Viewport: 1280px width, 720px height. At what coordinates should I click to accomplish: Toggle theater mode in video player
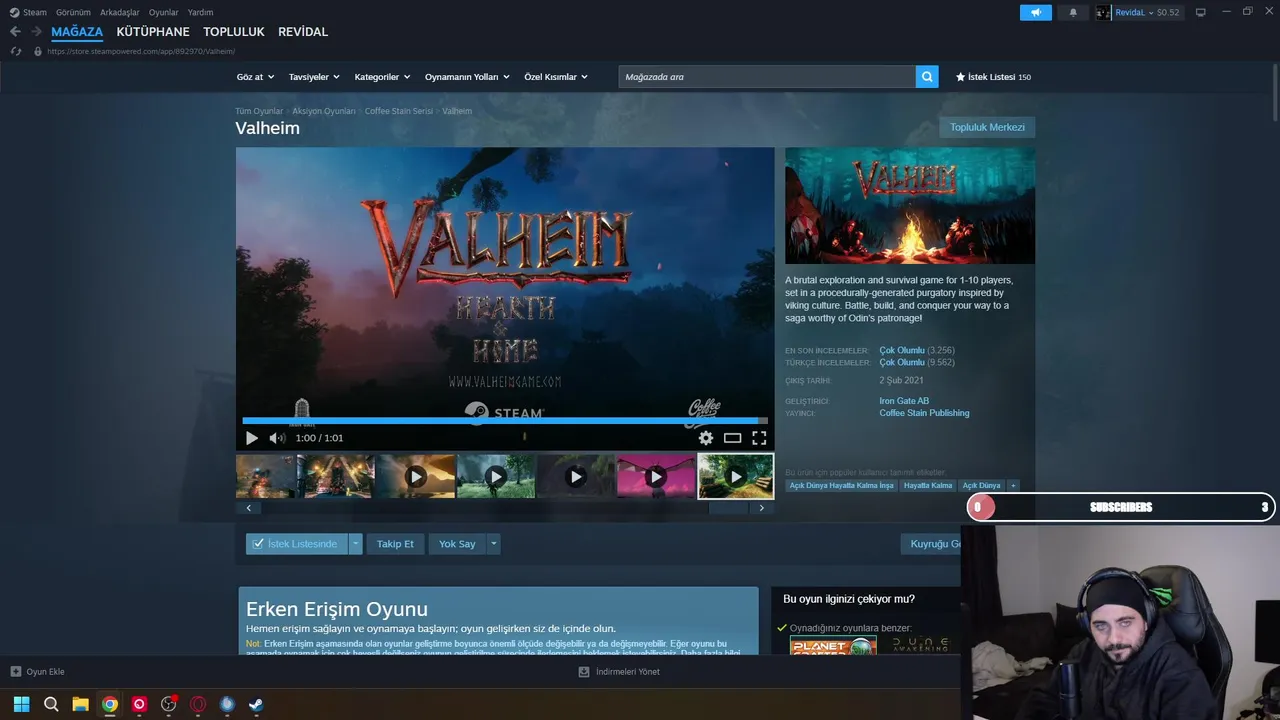point(732,438)
